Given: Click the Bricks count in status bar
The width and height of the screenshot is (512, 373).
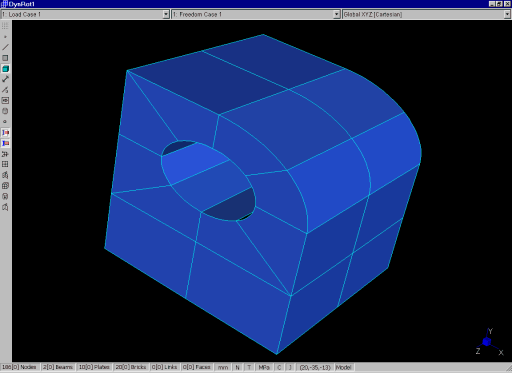Looking at the screenshot, I should pyautogui.click(x=131, y=367).
